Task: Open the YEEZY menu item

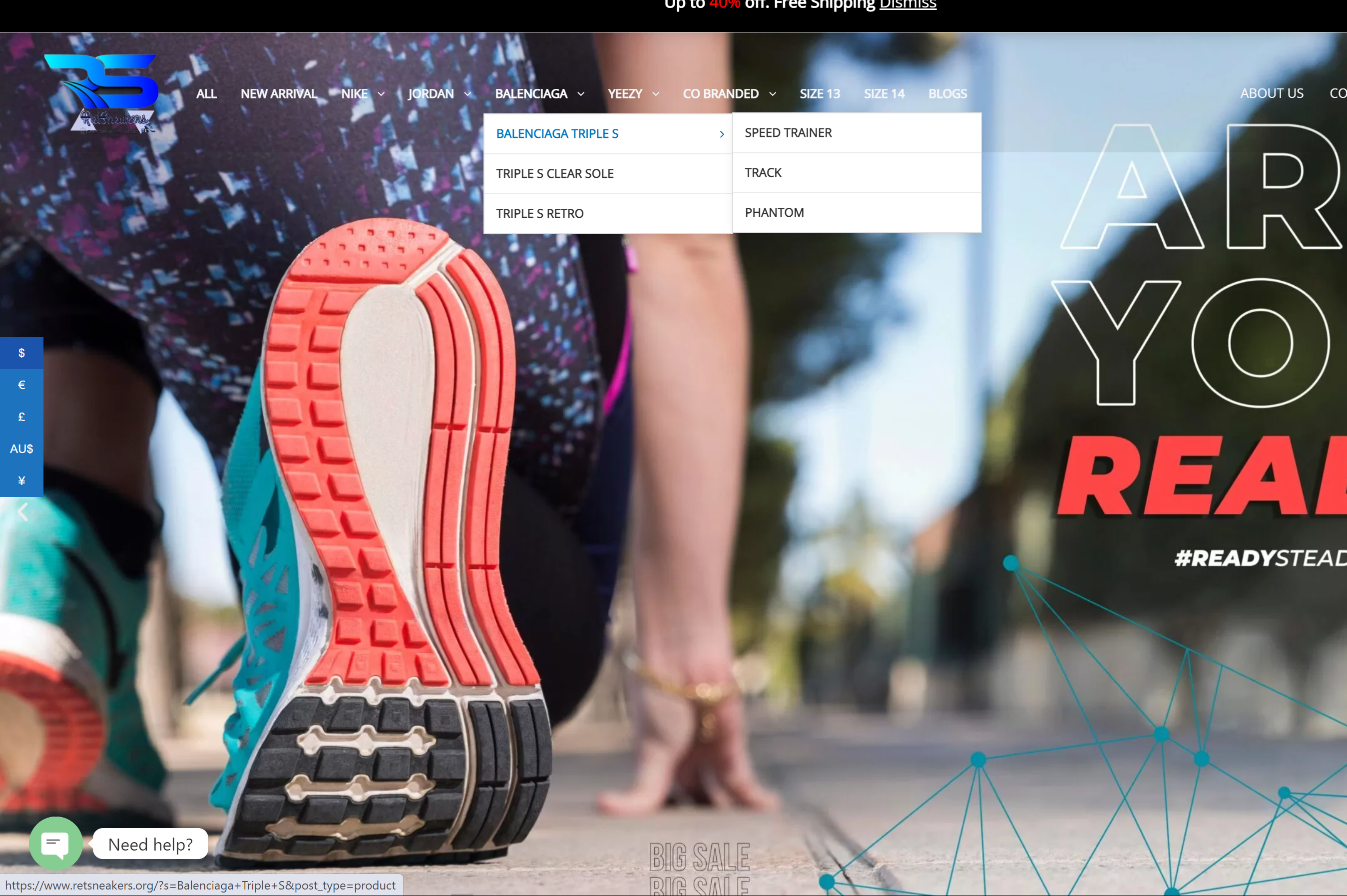Action: coord(625,94)
